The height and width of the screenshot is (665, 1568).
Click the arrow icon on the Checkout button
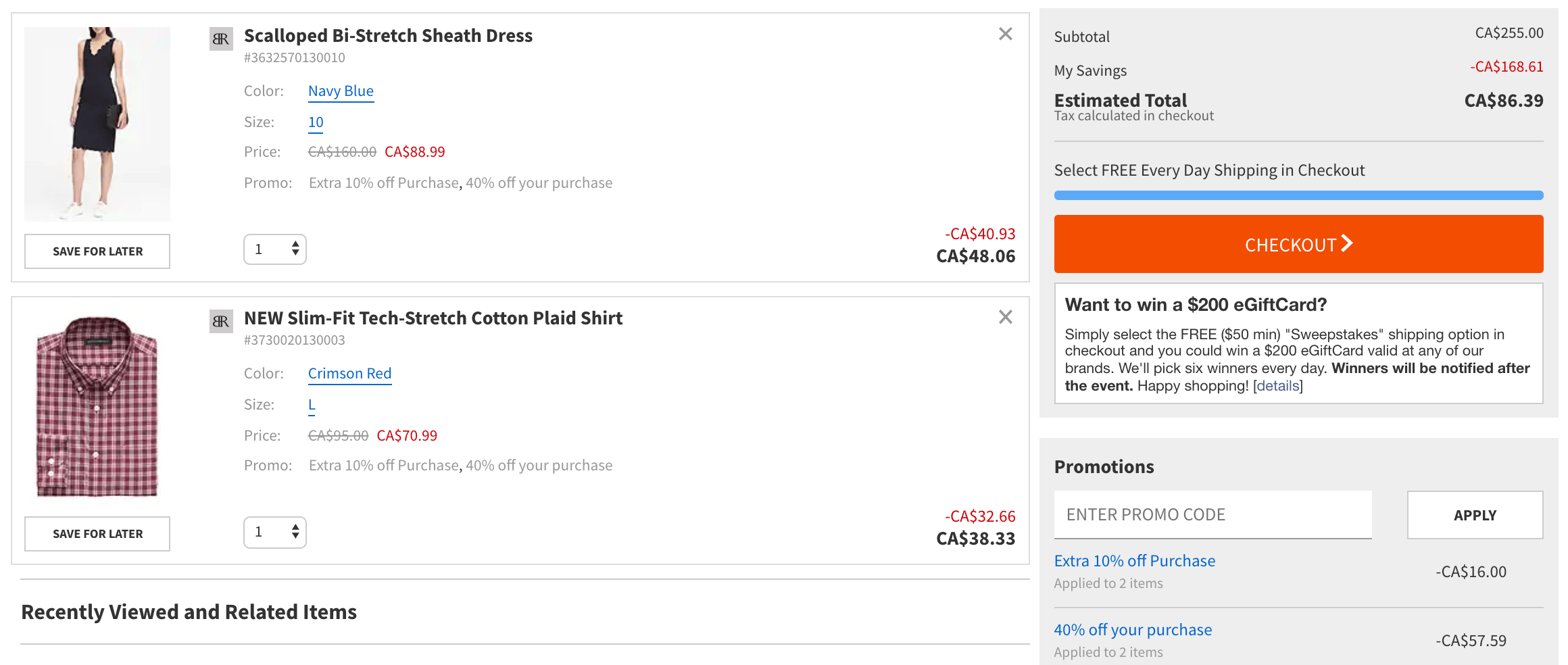click(1346, 243)
